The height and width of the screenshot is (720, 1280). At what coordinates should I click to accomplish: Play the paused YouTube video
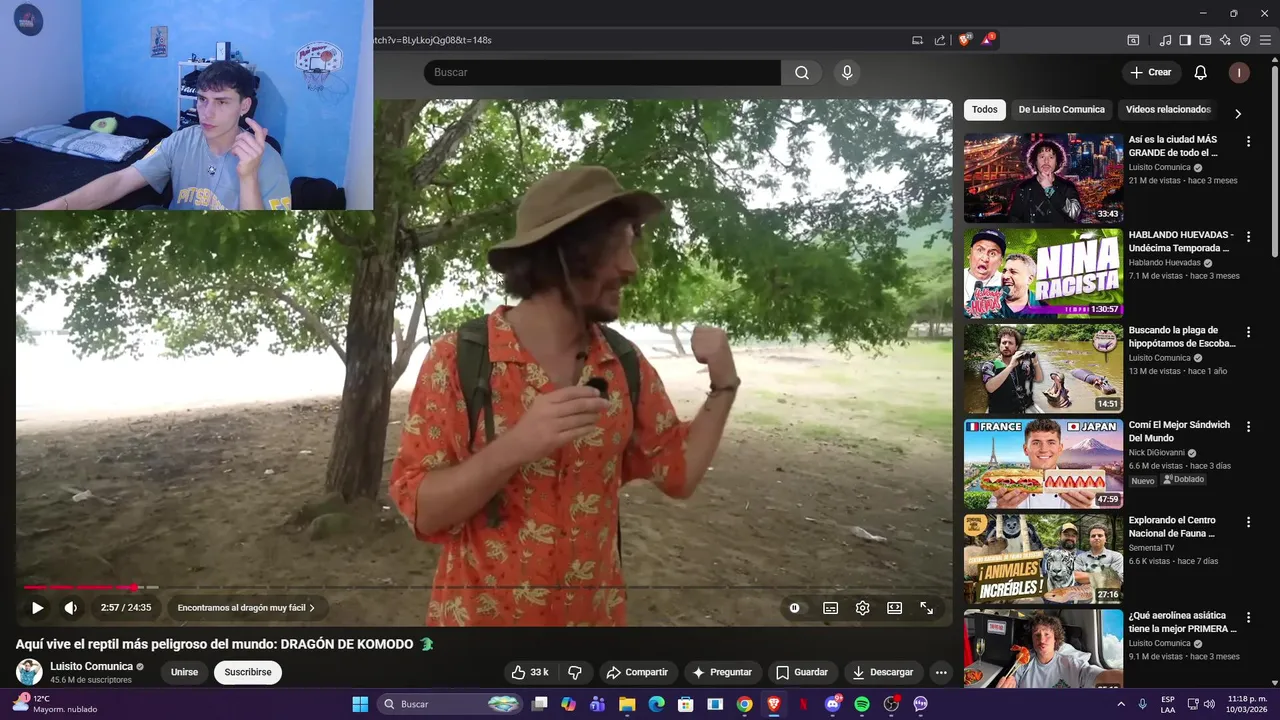[37, 607]
